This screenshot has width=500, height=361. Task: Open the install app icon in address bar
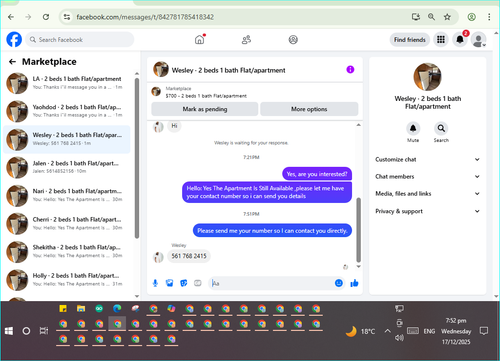pyautogui.click(x=416, y=17)
